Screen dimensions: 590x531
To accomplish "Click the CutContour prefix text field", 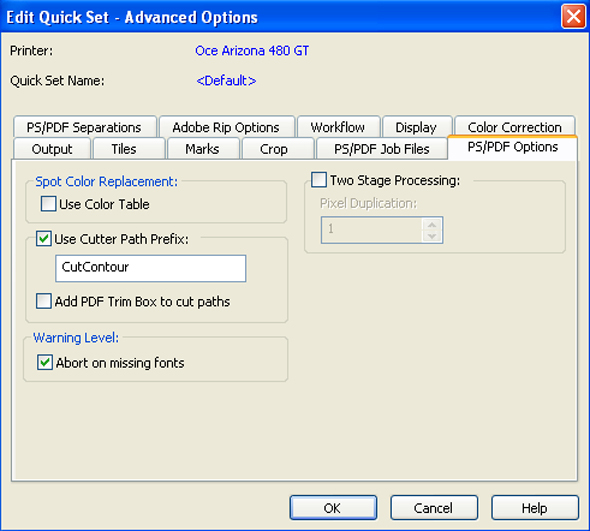I will click(x=151, y=268).
